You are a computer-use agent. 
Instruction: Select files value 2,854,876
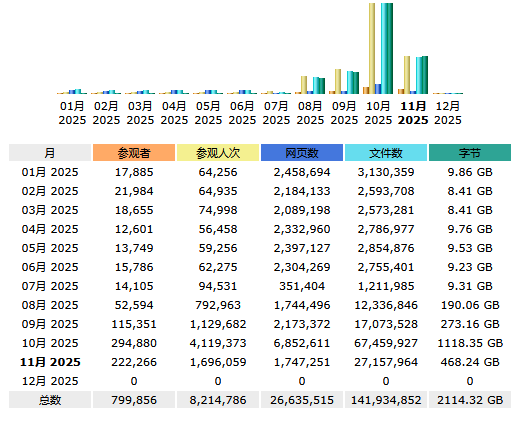(x=386, y=248)
